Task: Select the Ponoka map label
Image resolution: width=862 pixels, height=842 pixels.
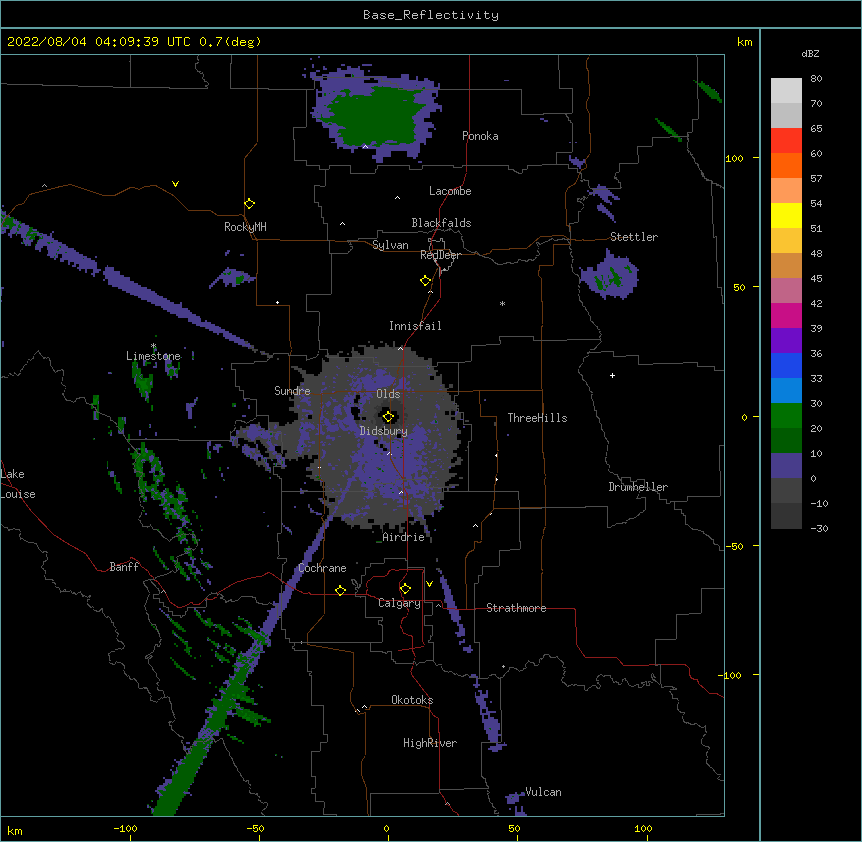Action: click(x=480, y=136)
